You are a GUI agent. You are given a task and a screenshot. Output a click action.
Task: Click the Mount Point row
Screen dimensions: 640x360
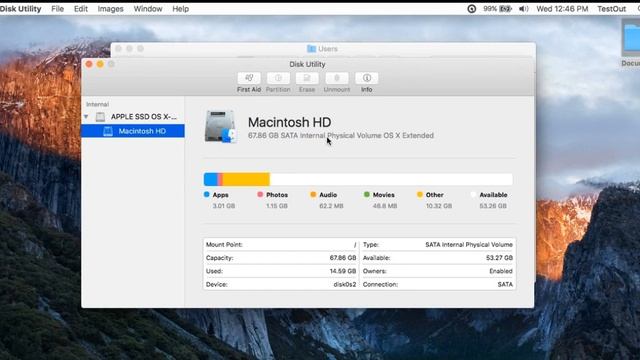tap(281, 244)
